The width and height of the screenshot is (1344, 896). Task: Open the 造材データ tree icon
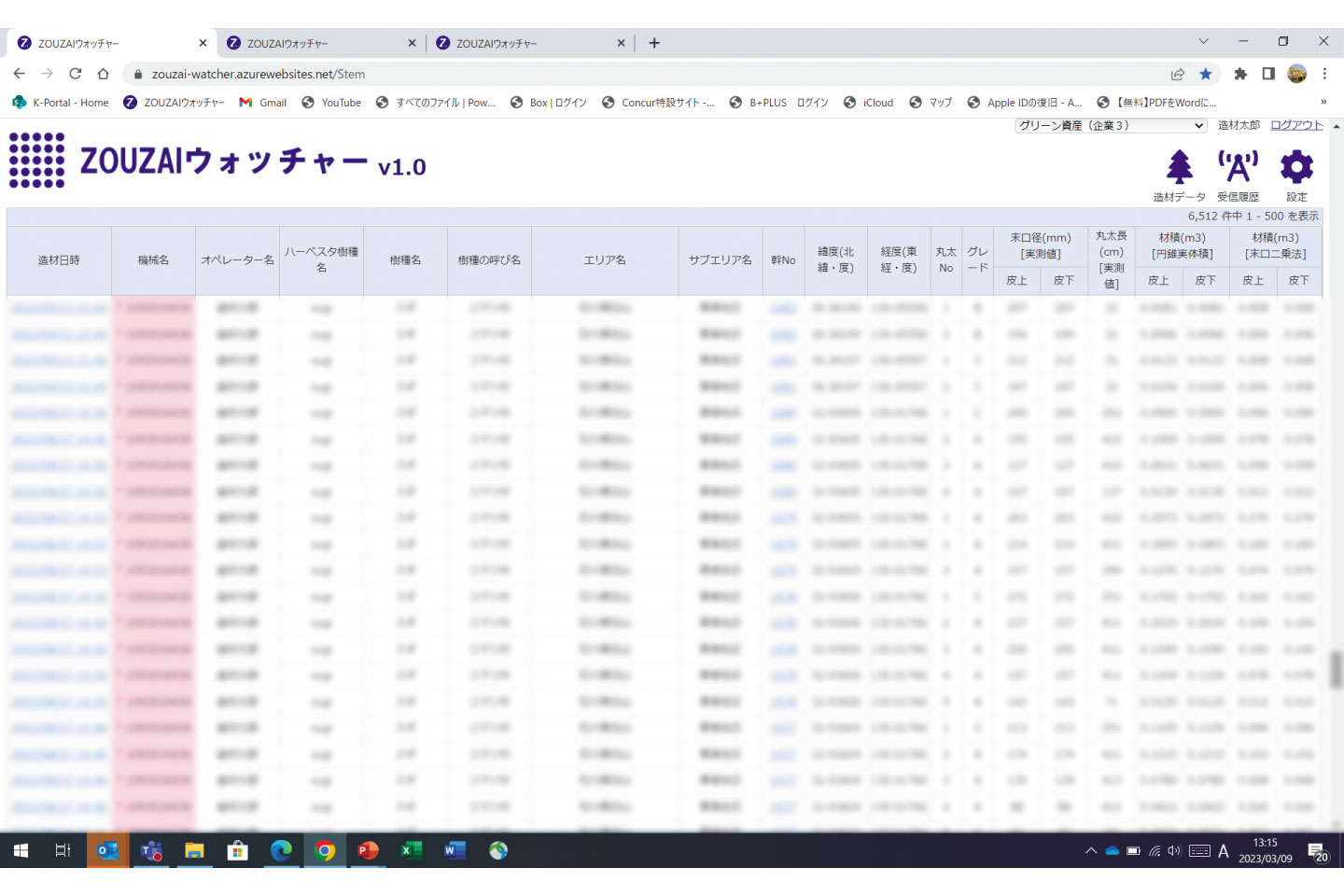tap(1179, 168)
